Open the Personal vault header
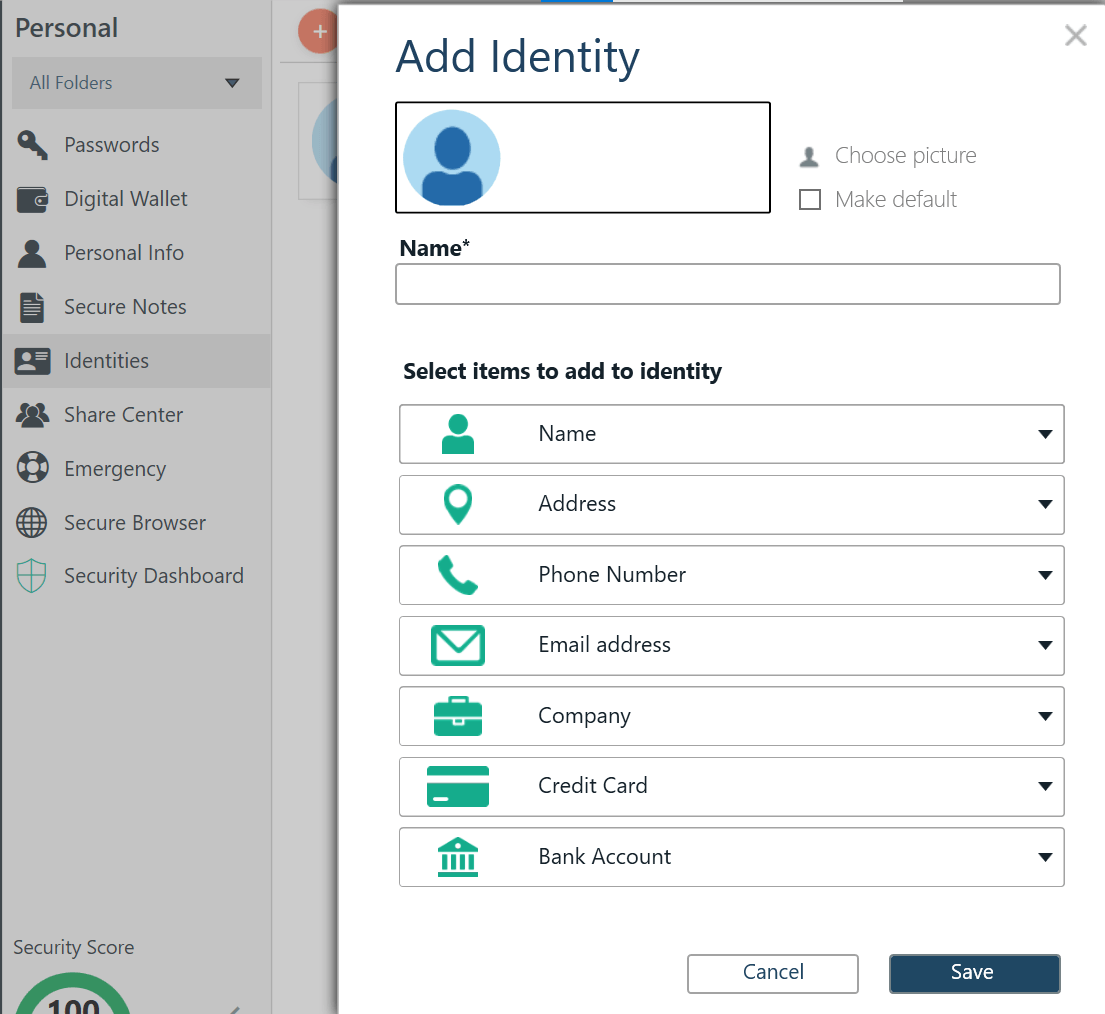 [66, 28]
